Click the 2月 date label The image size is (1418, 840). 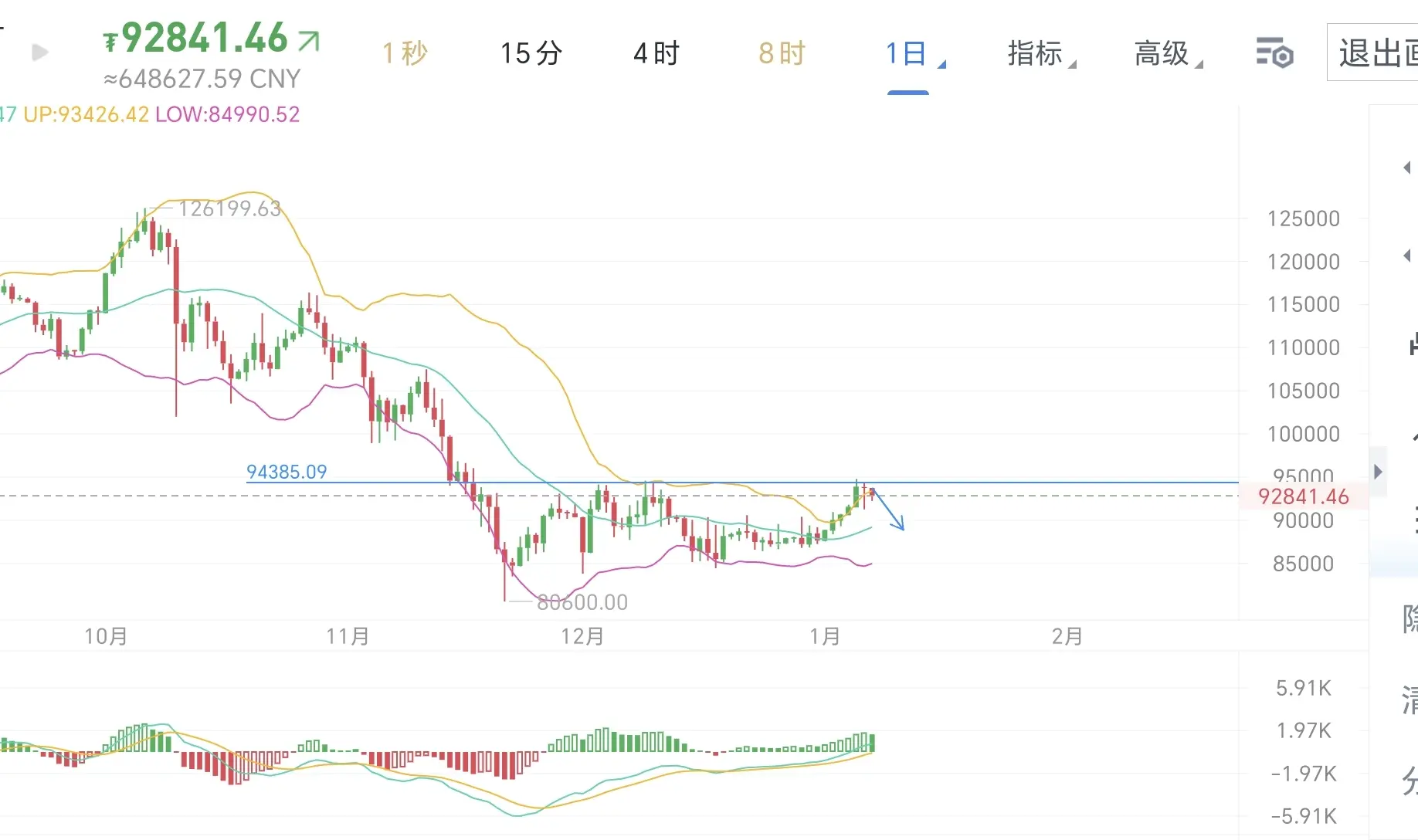coord(1067,636)
